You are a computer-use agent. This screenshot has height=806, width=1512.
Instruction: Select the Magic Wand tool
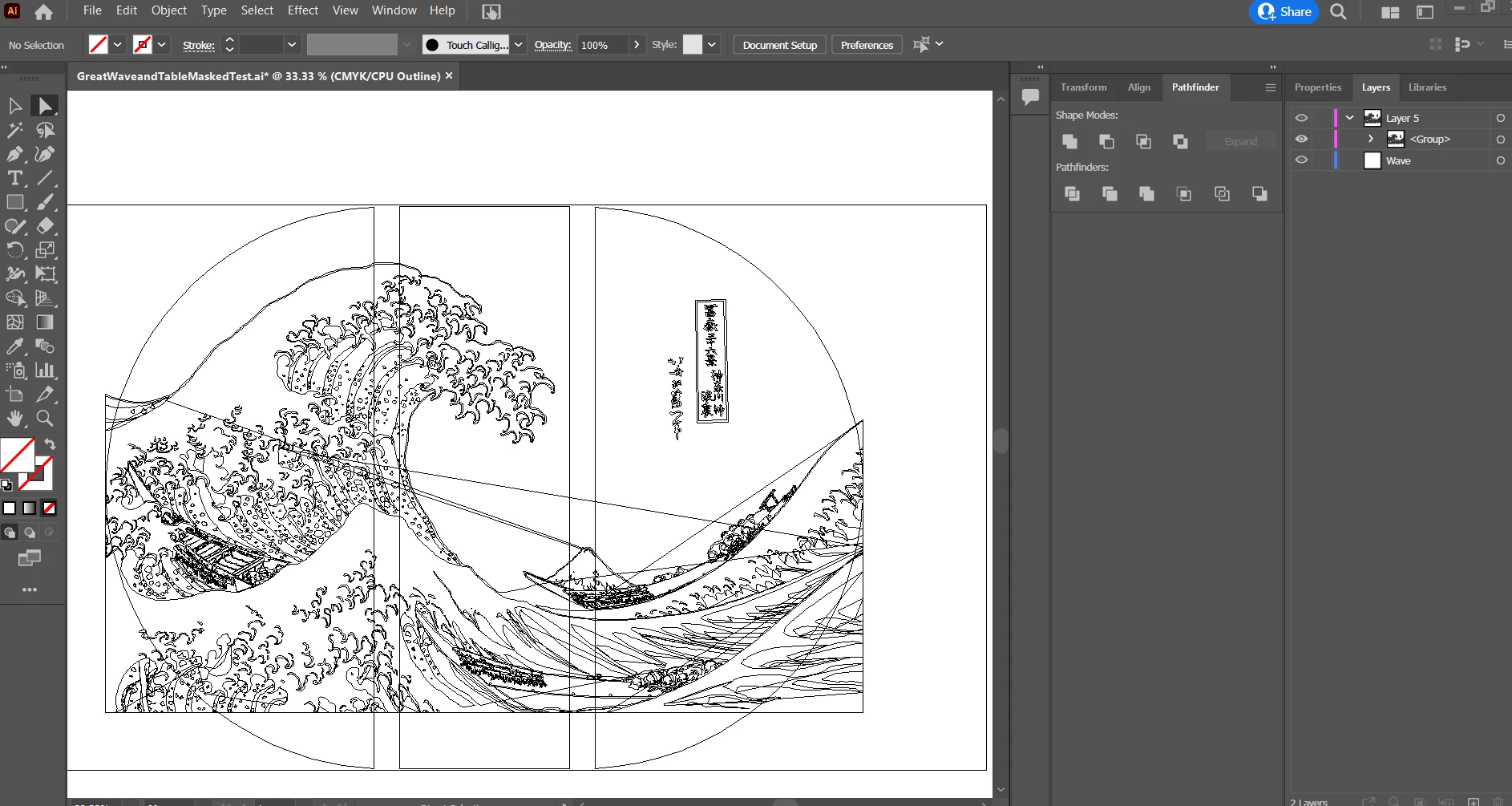click(14, 130)
